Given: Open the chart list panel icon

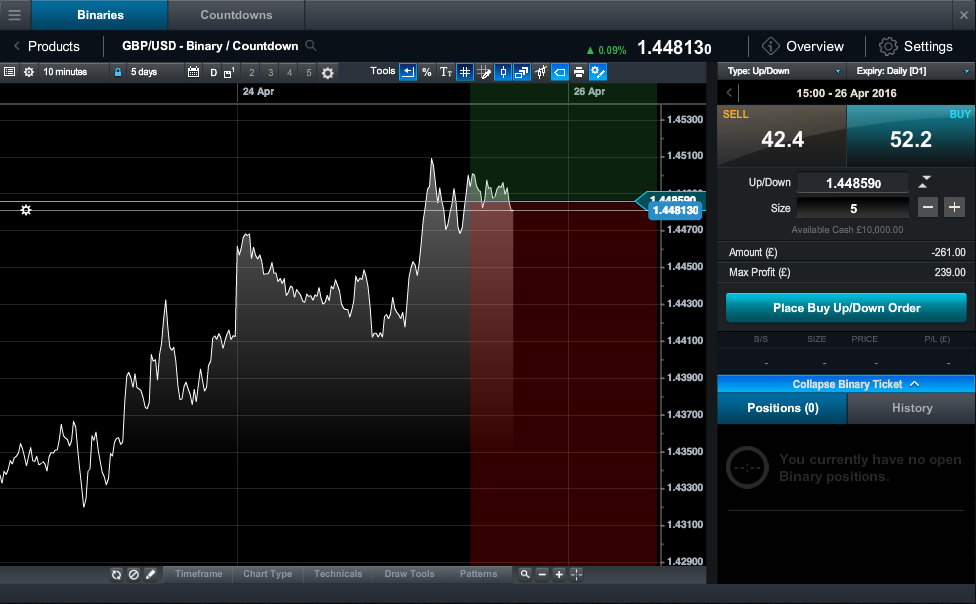Looking at the screenshot, I should pyautogui.click(x=9, y=72).
